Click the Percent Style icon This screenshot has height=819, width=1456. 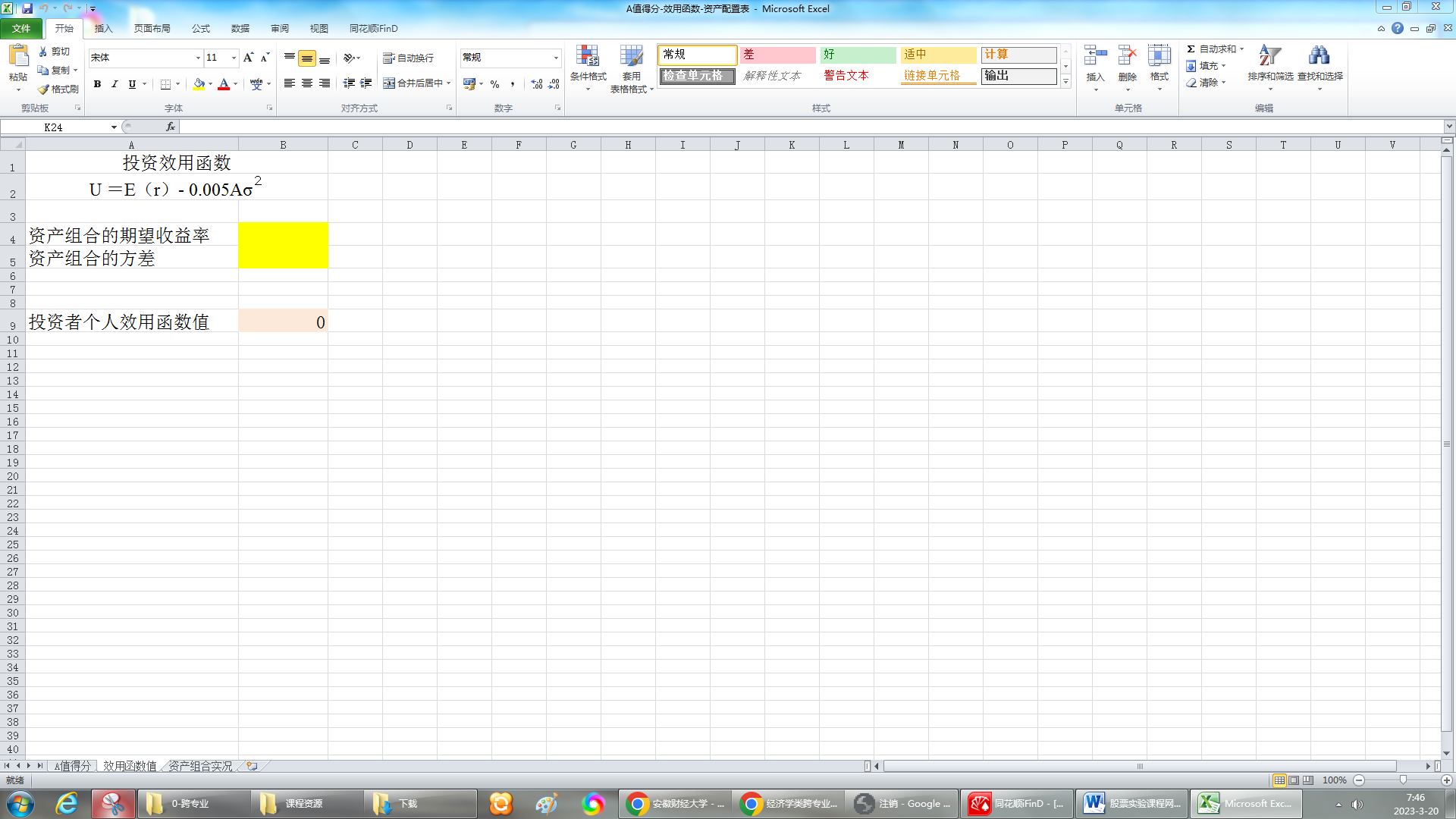click(495, 84)
